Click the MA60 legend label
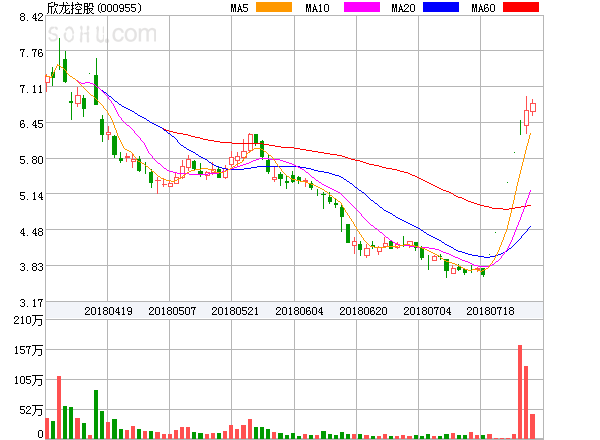 (x=483, y=8)
